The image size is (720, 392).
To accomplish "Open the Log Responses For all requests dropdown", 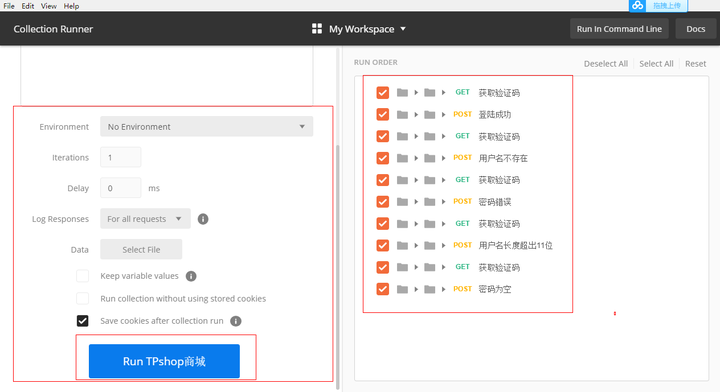I will click(x=145, y=219).
